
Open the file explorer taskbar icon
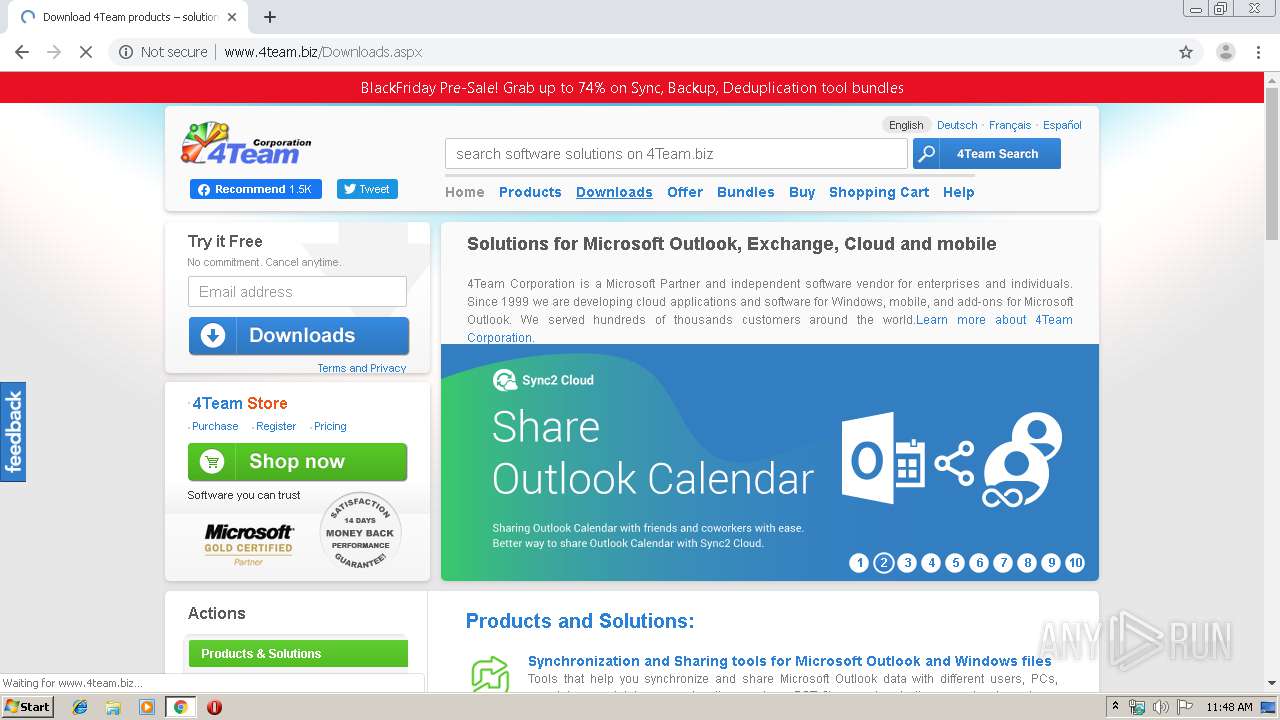coord(113,707)
